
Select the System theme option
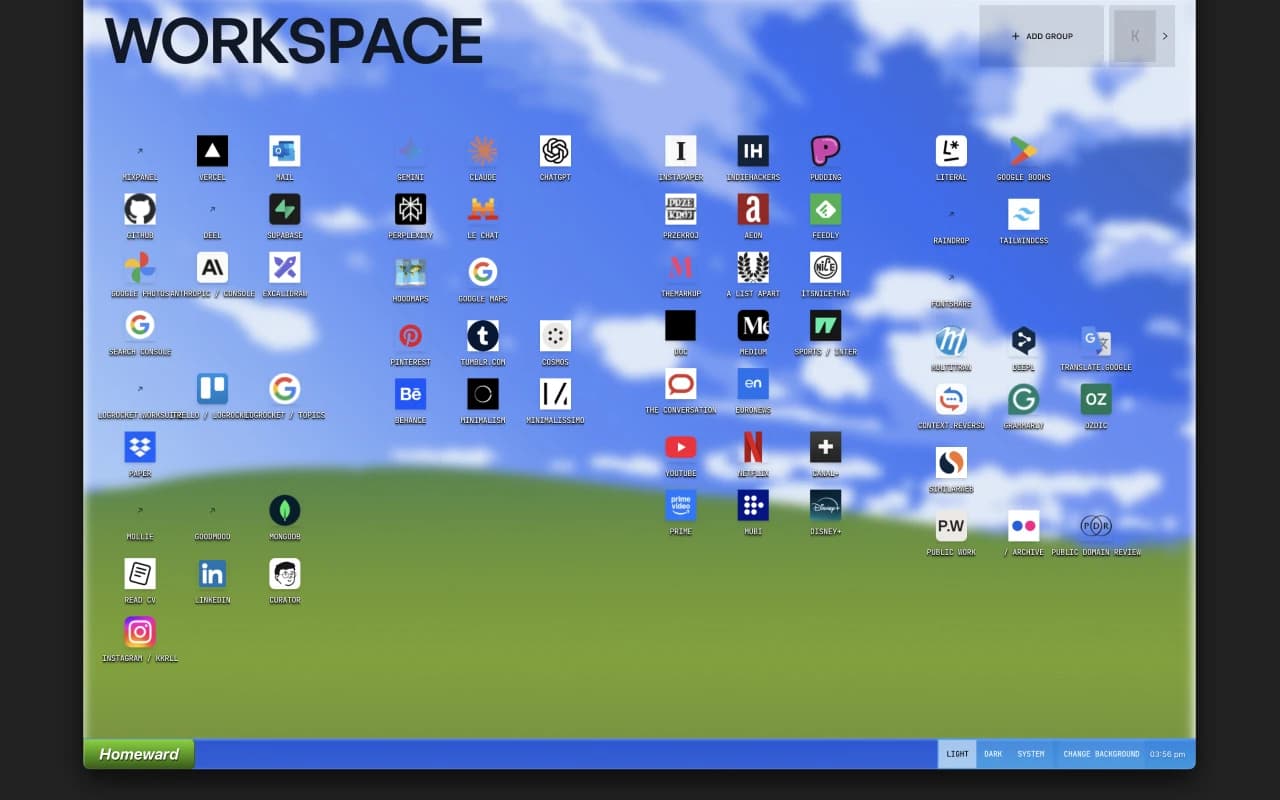point(1030,754)
